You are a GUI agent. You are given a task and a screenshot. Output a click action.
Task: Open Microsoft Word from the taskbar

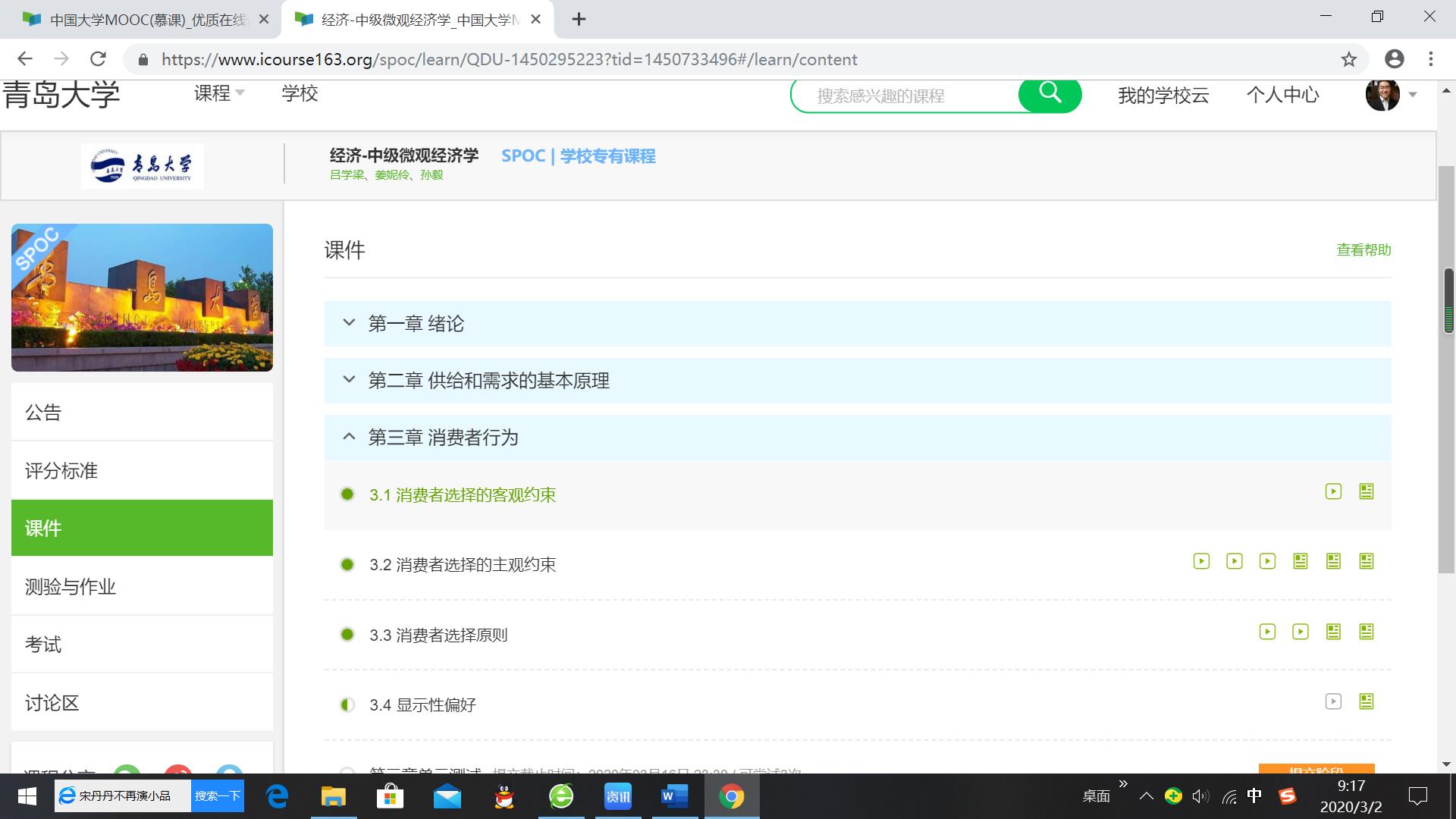click(674, 796)
